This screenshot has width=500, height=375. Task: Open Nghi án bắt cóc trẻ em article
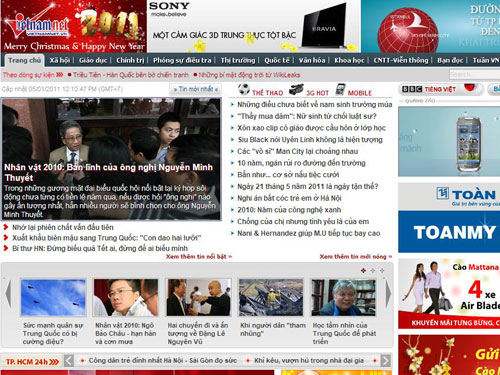(289, 198)
